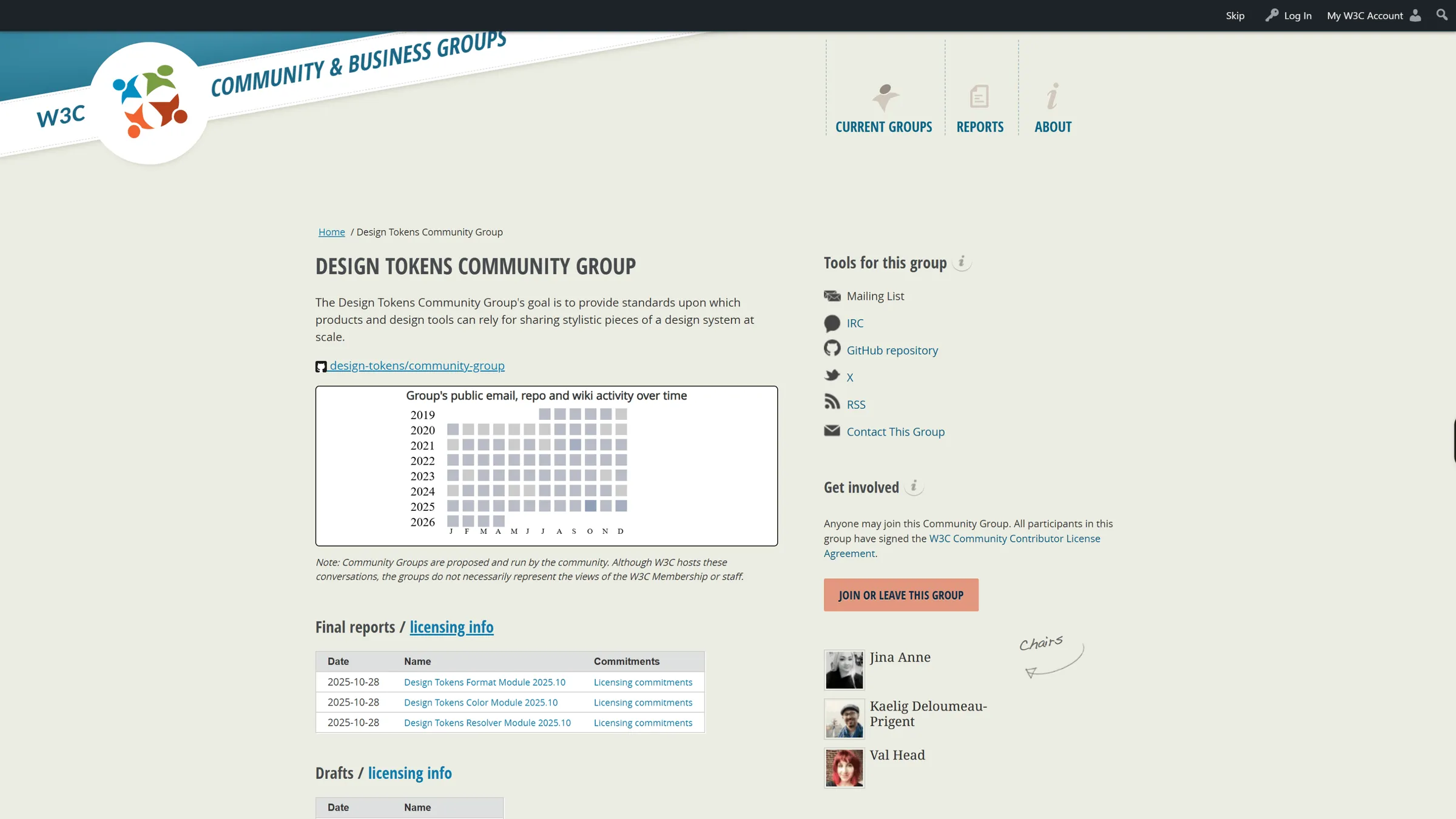
Task: Open Design Tokens Format Module 2025.10
Action: pyautogui.click(x=485, y=682)
